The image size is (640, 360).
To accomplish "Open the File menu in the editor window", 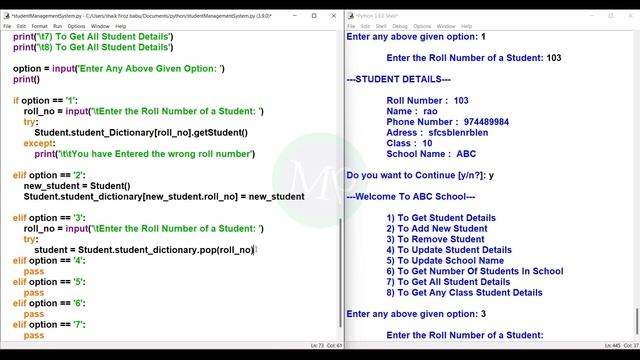I will (7, 26).
